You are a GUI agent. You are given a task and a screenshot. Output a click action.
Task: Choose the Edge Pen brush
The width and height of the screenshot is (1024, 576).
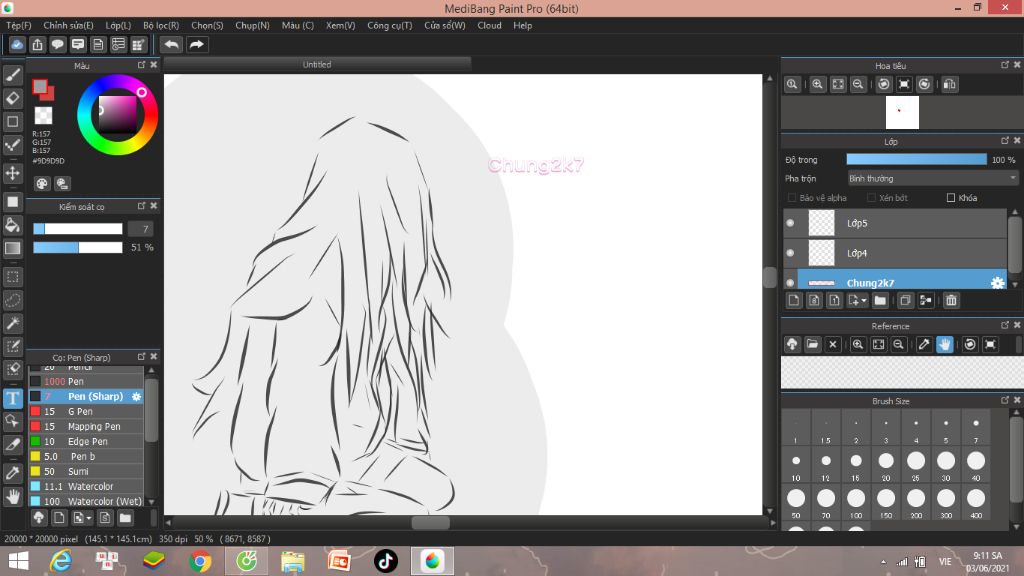86,441
